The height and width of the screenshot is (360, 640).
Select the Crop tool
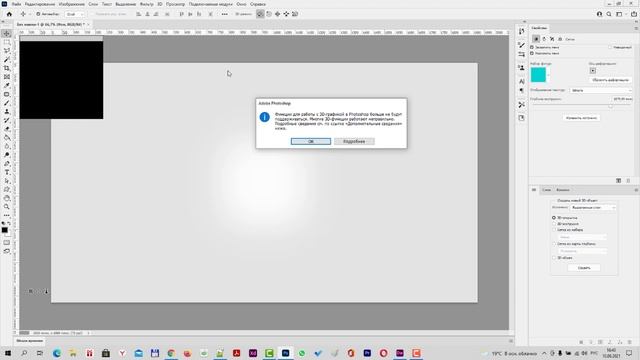pos(7,68)
